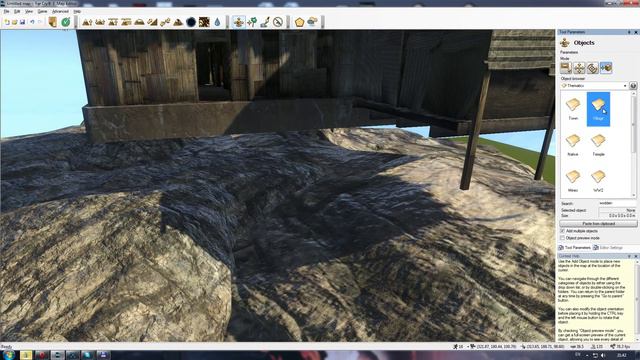This screenshot has height=360, width=640.
Task: Select the vegetation tree tool icon
Action: click(x=252, y=22)
